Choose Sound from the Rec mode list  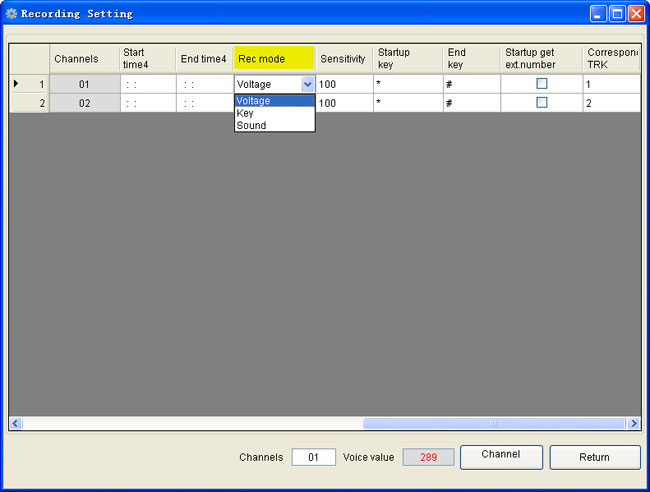pyautogui.click(x=251, y=126)
